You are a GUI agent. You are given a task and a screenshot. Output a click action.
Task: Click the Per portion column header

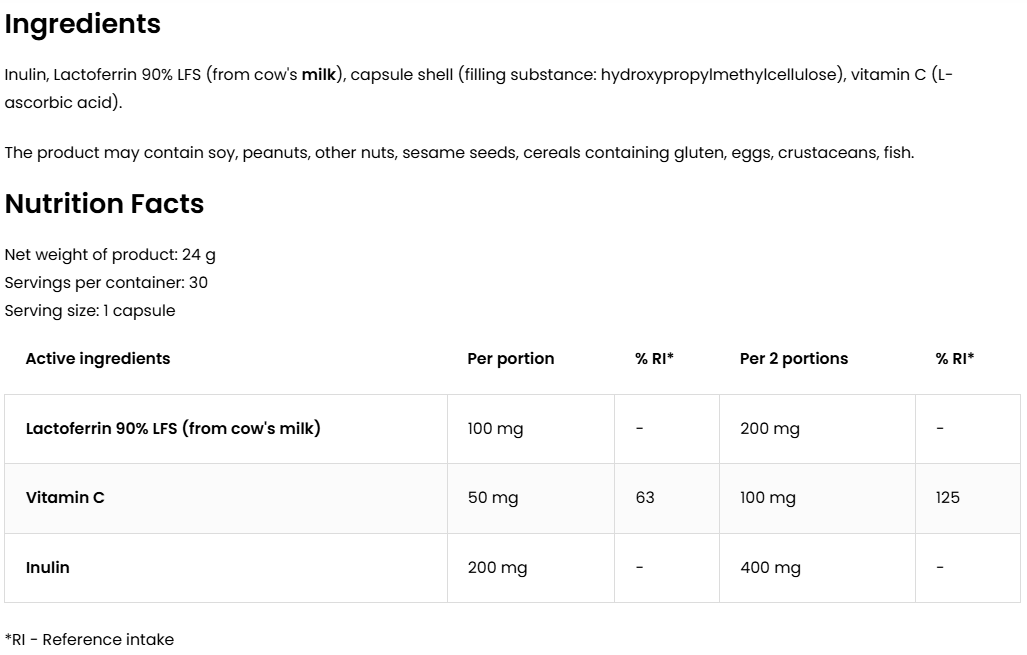[510, 359]
